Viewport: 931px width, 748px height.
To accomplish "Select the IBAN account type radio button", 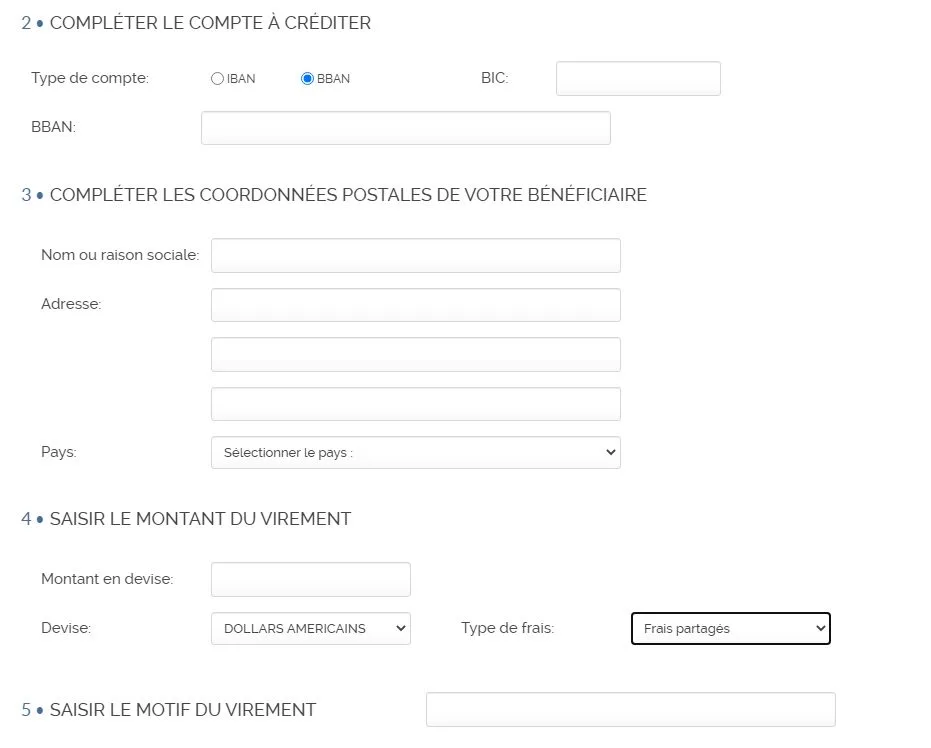I will pyautogui.click(x=217, y=79).
